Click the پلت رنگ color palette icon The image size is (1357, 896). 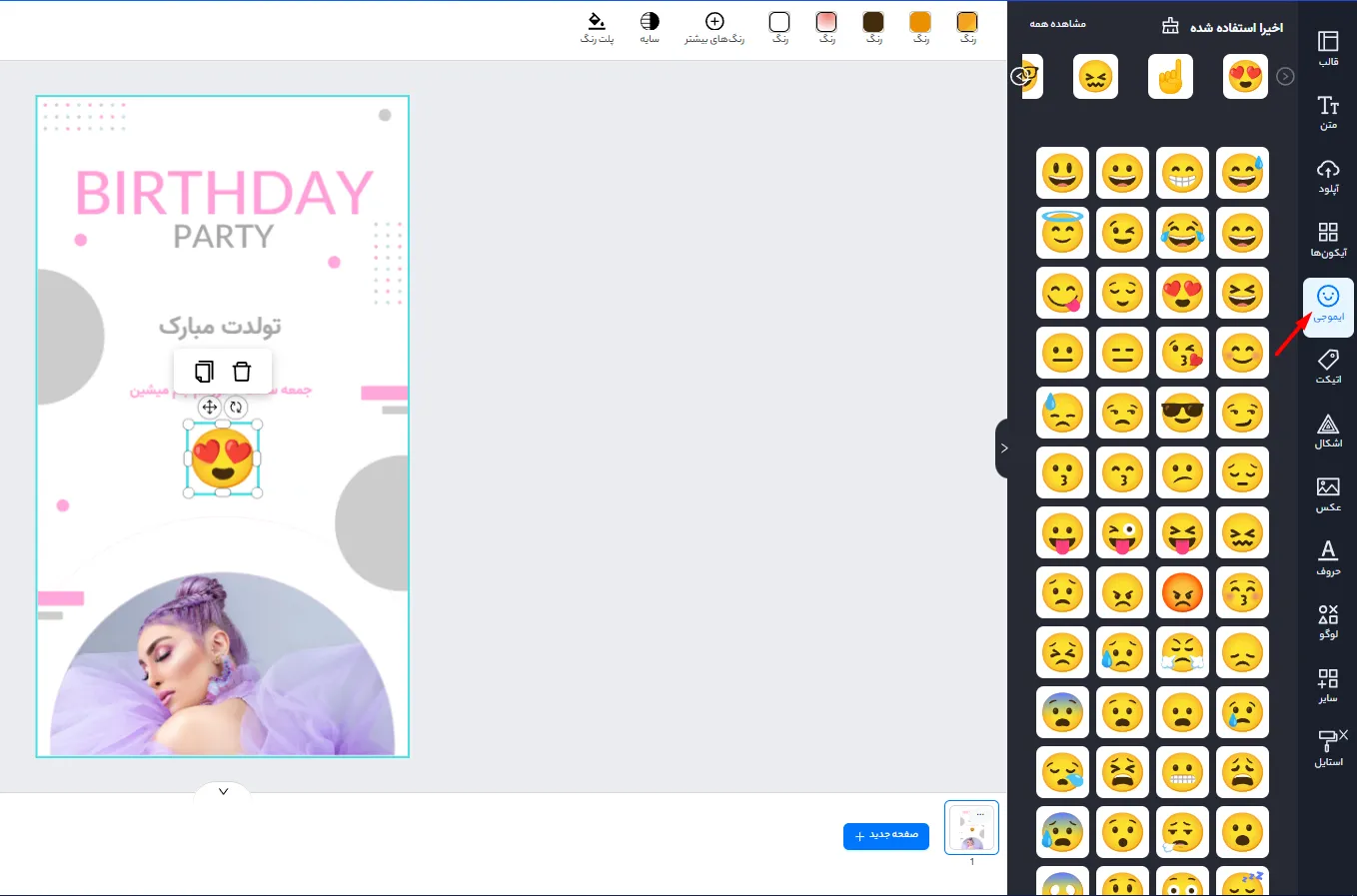click(x=597, y=28)
